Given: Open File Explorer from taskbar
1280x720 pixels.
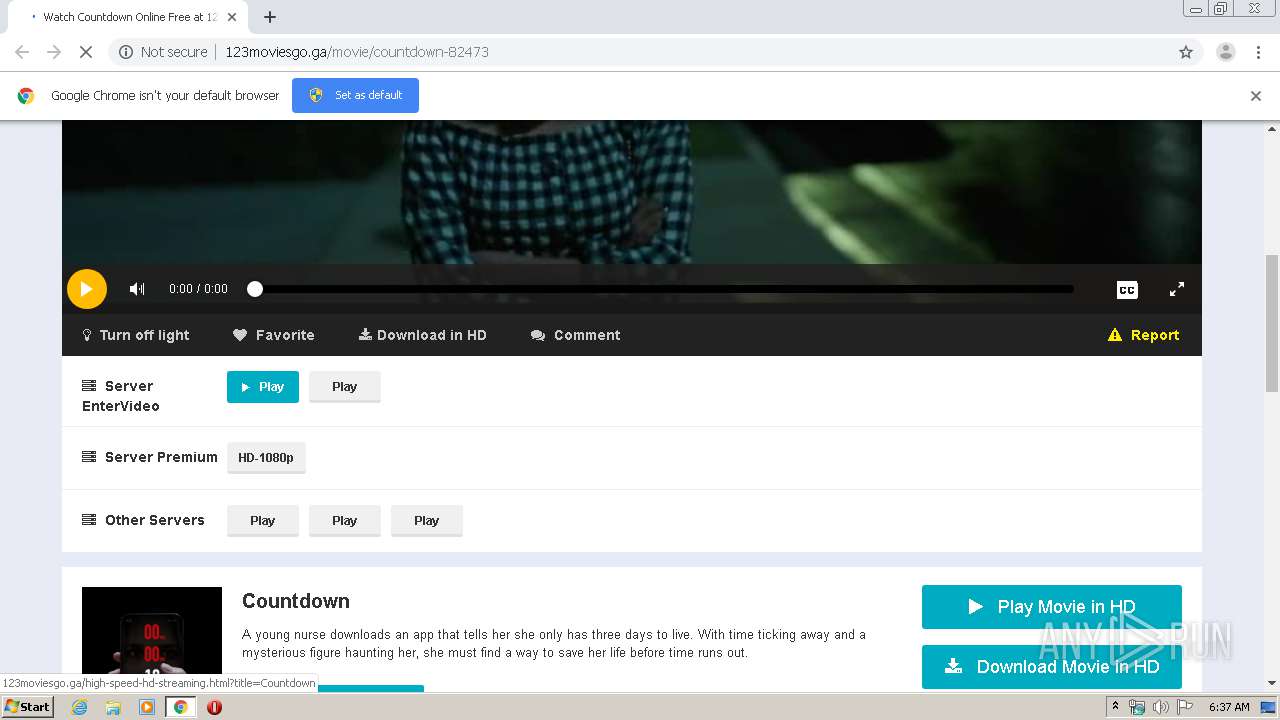Looking at the screenshot, I should click(x=113, y=707).
